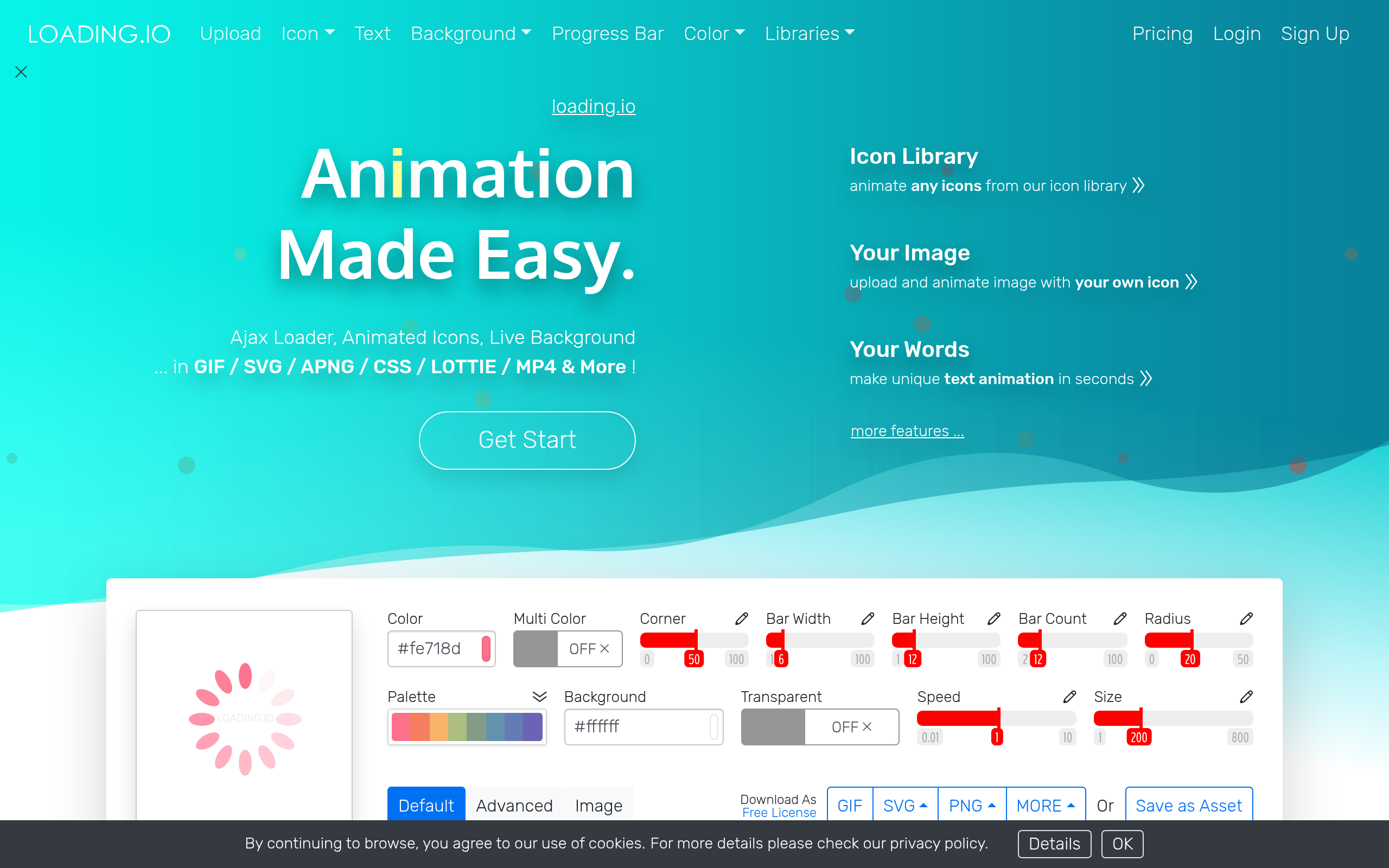This screenshot has height=868, width=1389.
Task: Click the loading.io link above the headline
Action: point(594,106)
